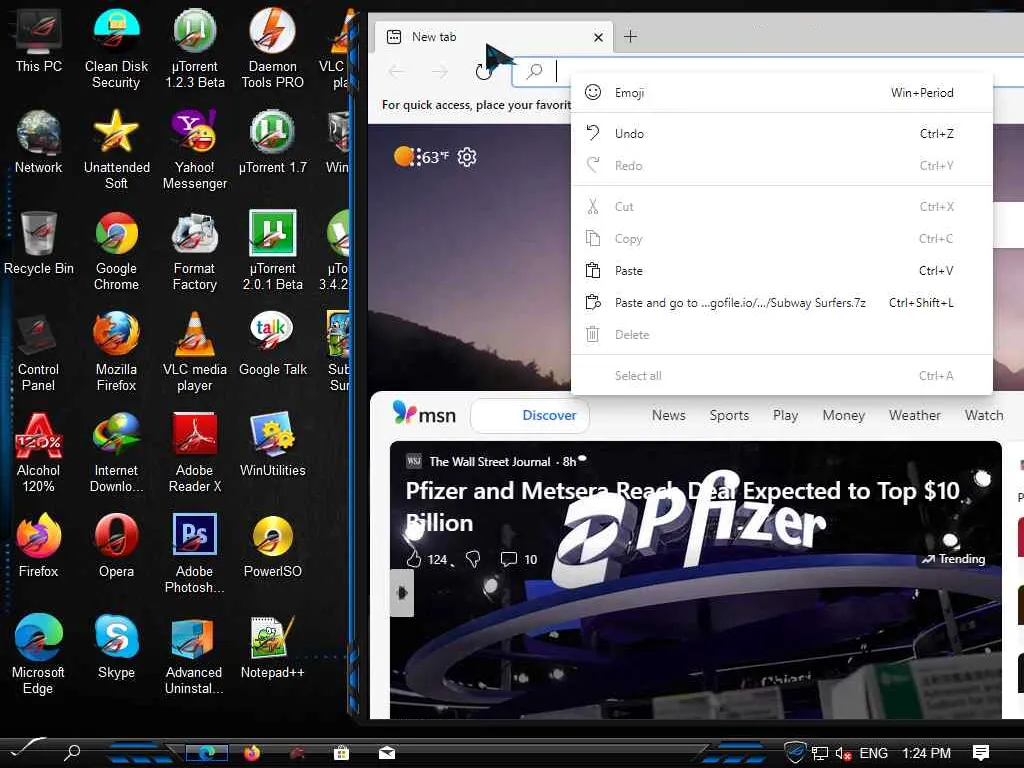This screenshot has width=1024, height=768.
Task: Open a new tab with plus button
Action: click(x=630, y=37)
